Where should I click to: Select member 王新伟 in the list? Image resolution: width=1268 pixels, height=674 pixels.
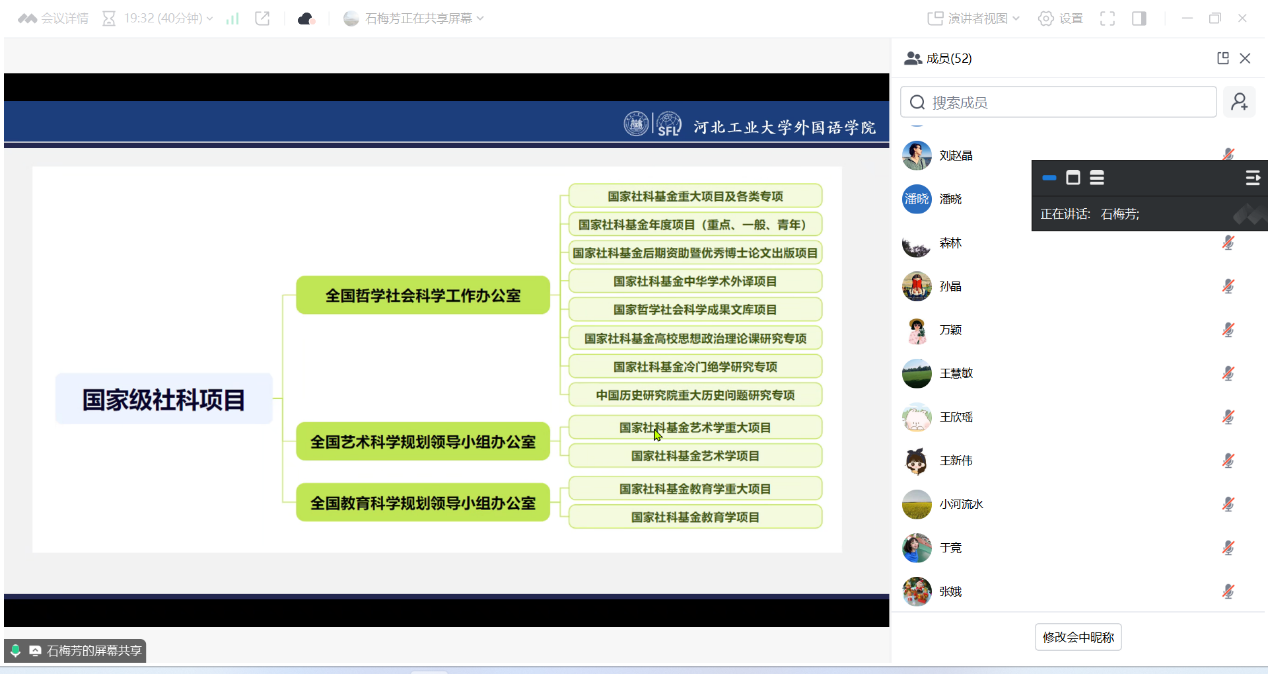[955, 461]
